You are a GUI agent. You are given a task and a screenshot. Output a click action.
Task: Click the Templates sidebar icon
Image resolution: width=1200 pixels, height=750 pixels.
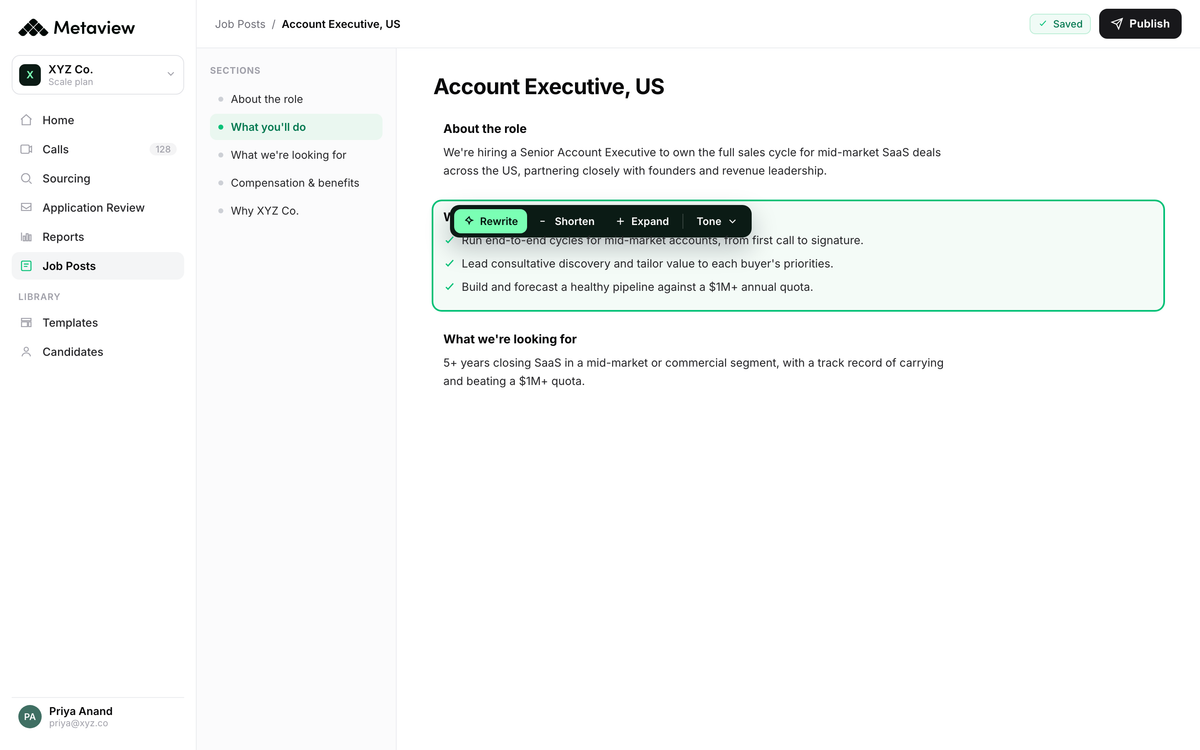(x=26, y=323)
